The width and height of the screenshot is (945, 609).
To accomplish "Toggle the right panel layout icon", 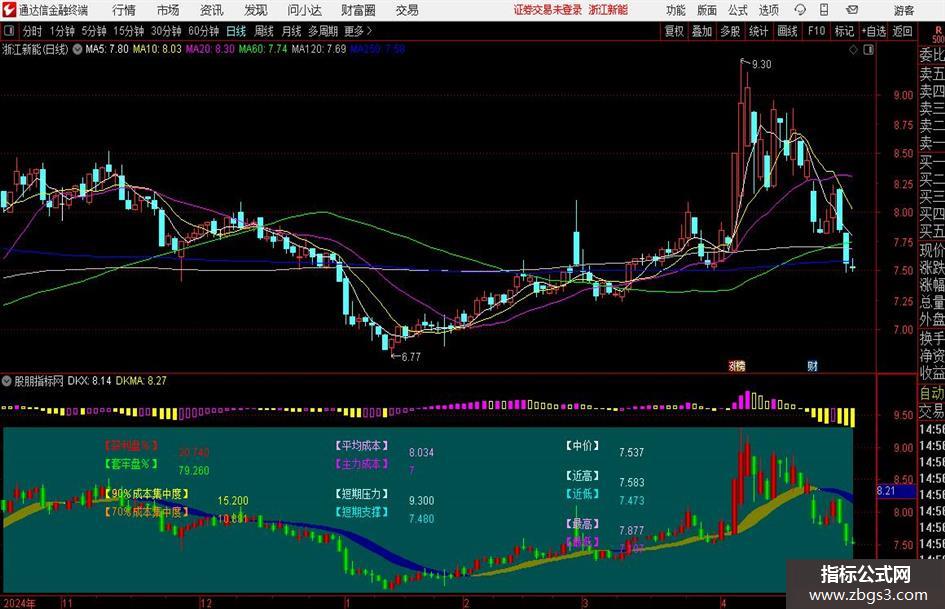I will point(868,50).
